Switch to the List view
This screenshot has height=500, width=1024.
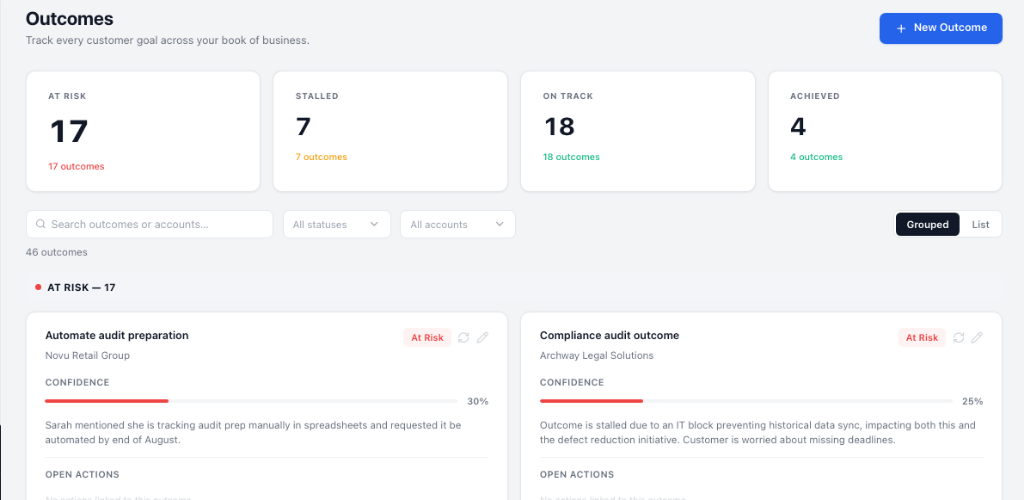click(980, 225)
